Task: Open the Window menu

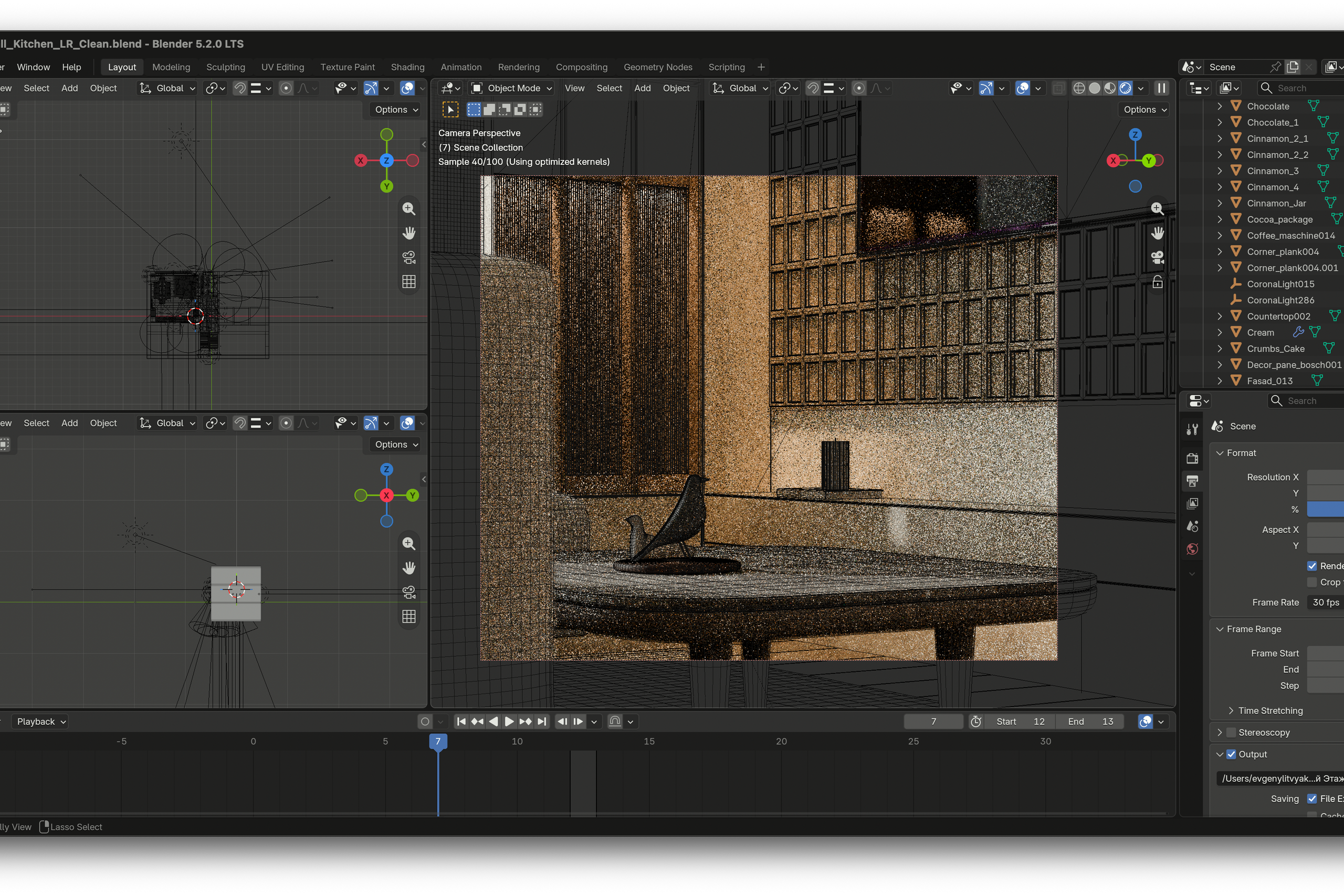Action: (x=33, y=67)
